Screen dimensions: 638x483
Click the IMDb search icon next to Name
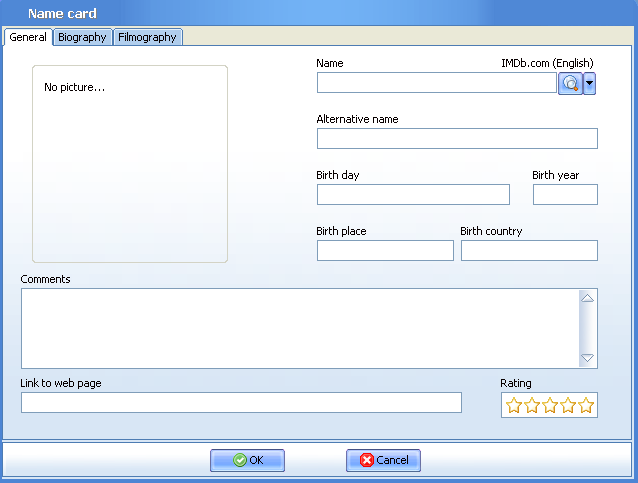570,83
